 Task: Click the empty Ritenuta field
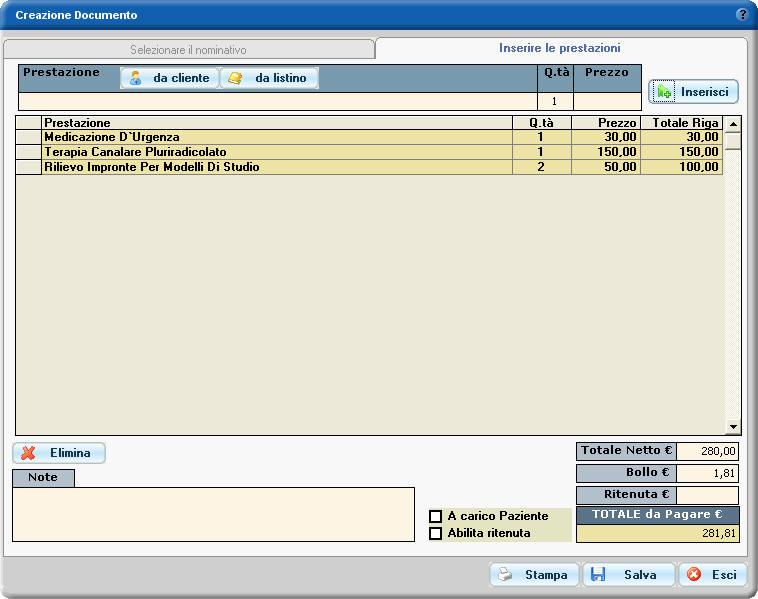point(707,496)
